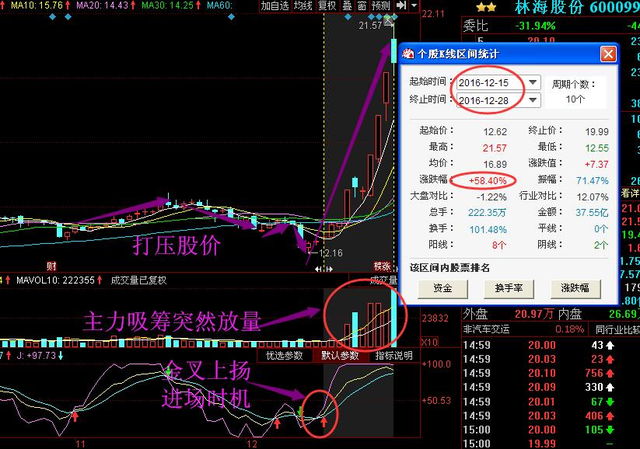Click the two gold star rating icon
The height and width of the screenshot is (449, 640).
[486, 7]
